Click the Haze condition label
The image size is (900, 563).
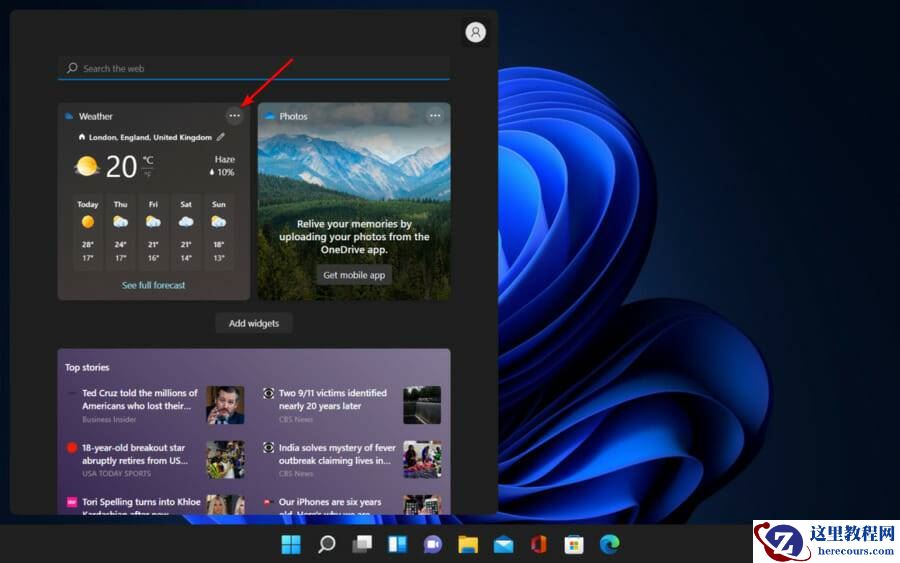click(x=224, y=159)
